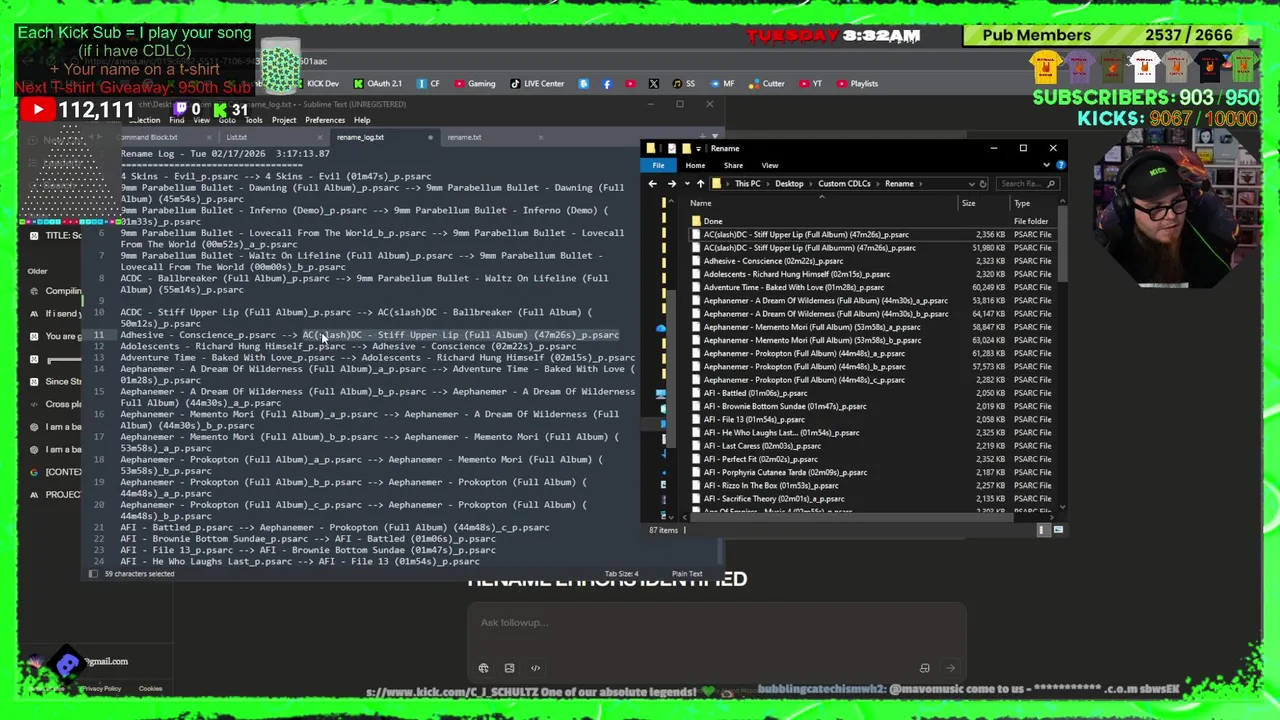Switch Explorer to details view
Image resolution: width=1280 pixels, height=720 pixels.
pos(1043,530)
